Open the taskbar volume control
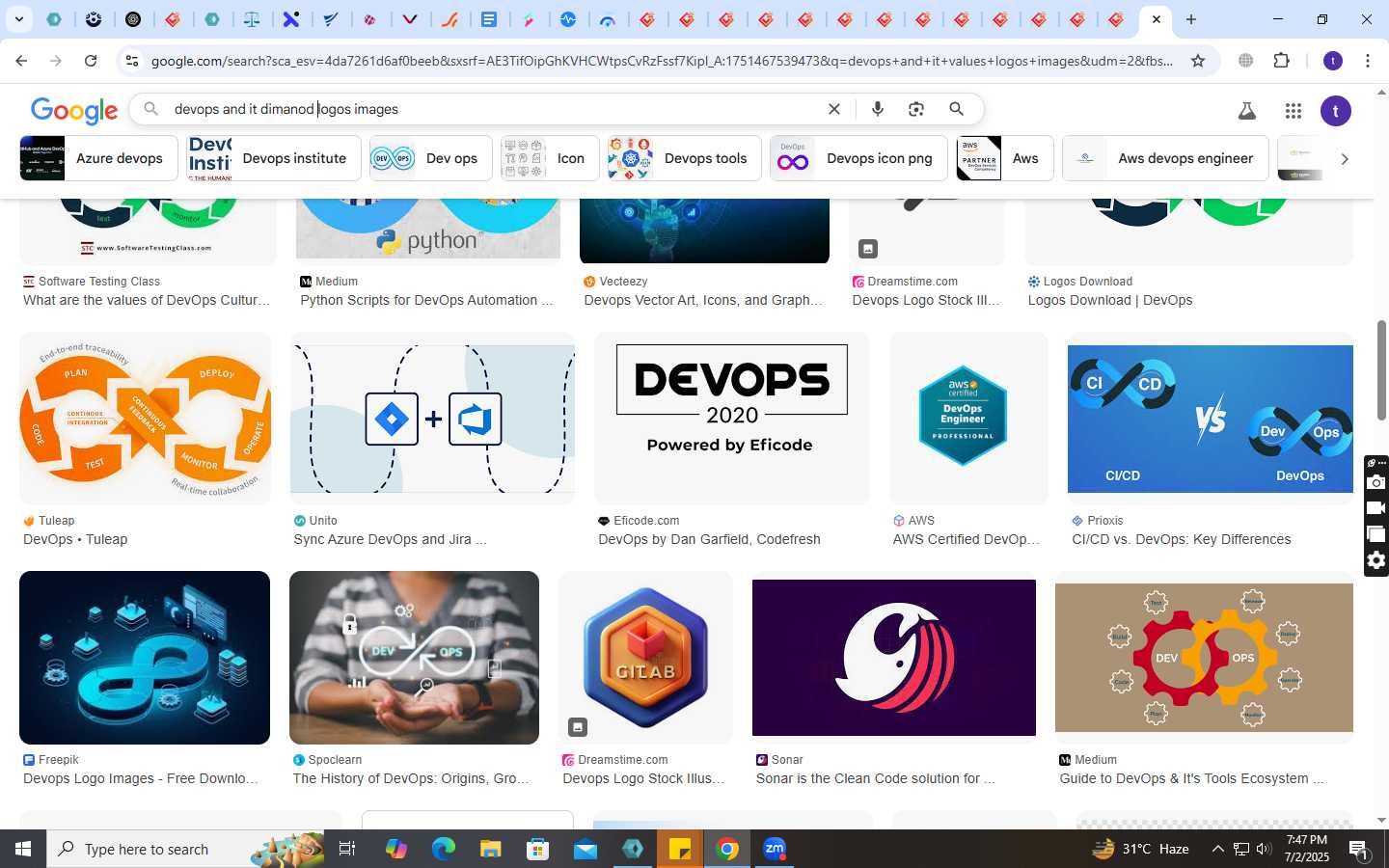 coord(1264,849)
